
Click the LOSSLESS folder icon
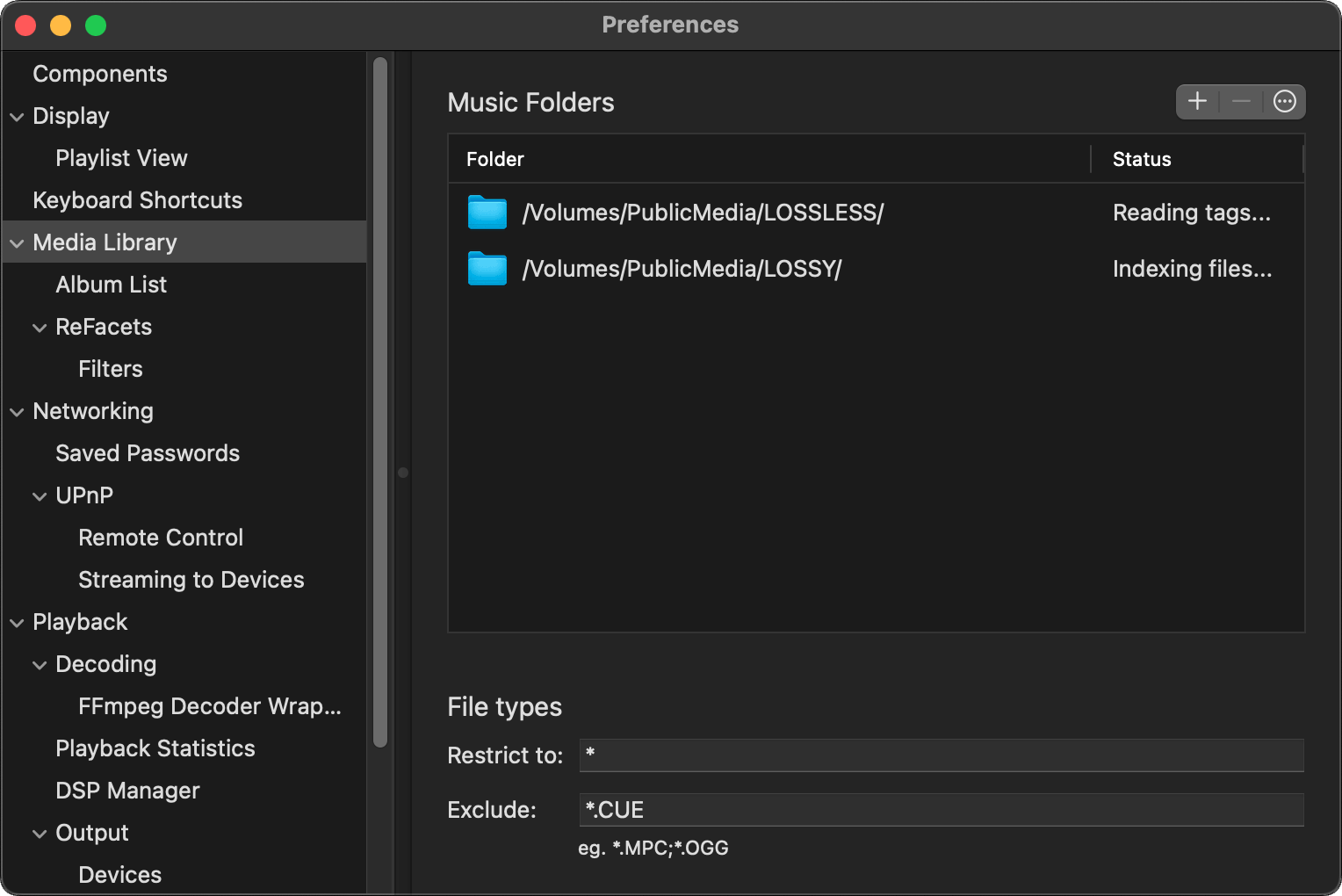coord(487,213)
